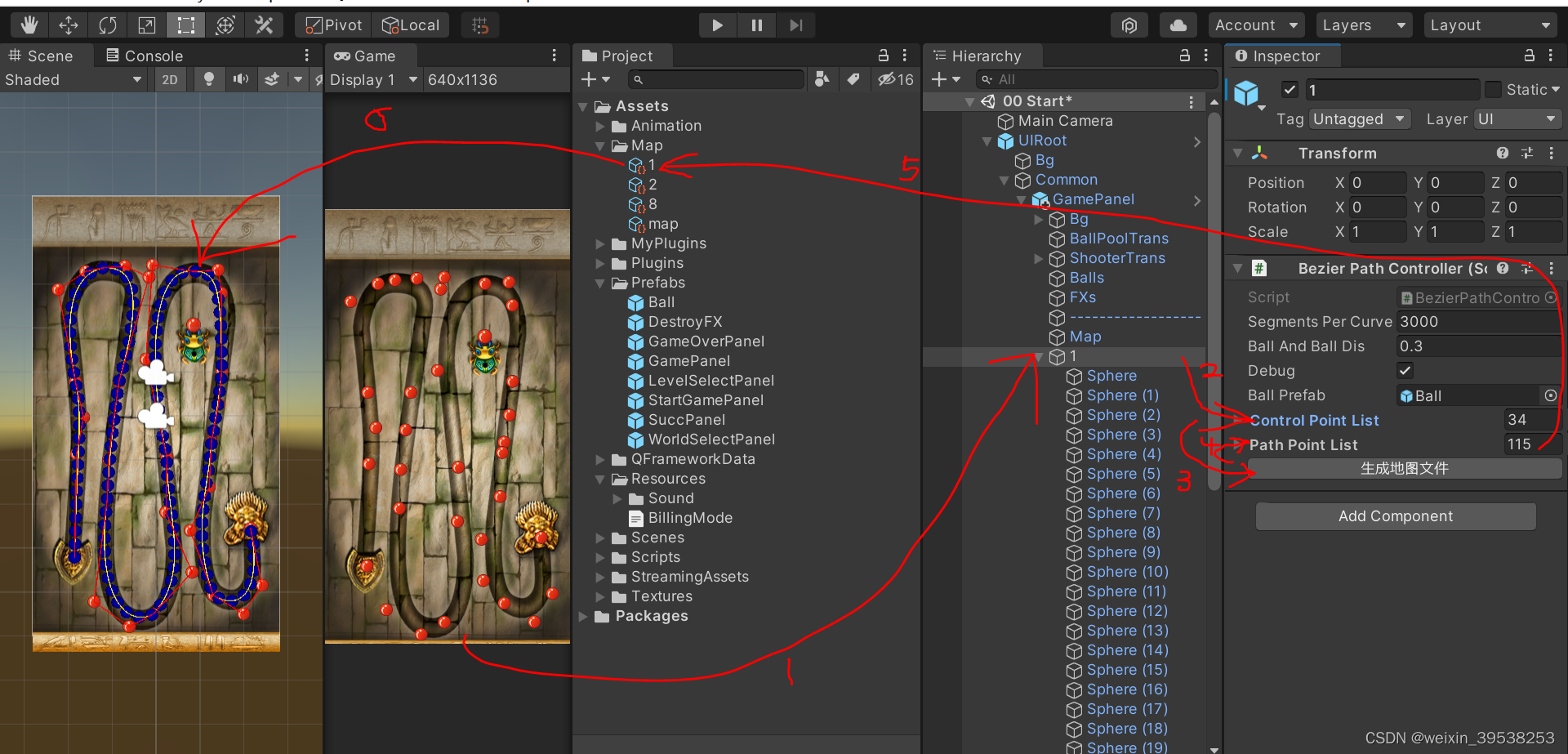Switch to the Scene tab
The height and width of the screenshot is (754, 1568).
point(41,56)
